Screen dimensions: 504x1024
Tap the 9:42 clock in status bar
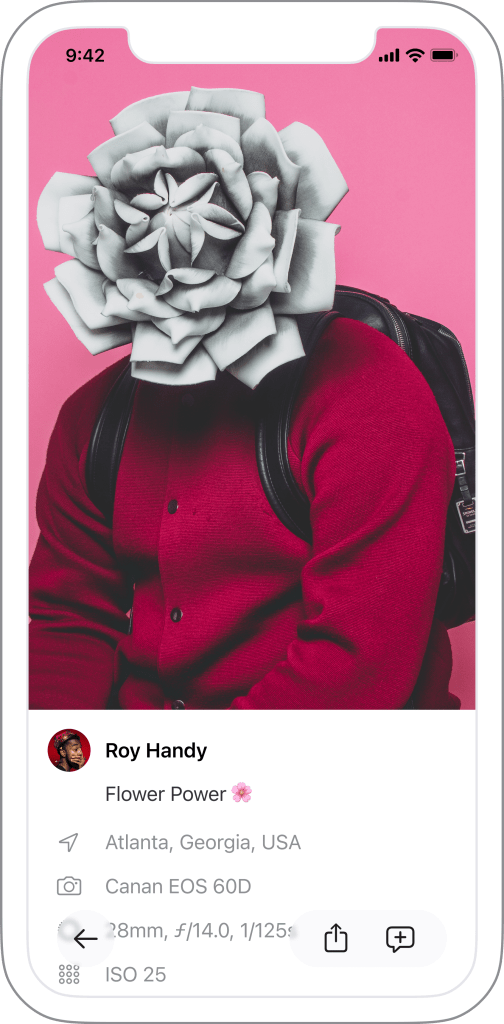tap(85, 56)
